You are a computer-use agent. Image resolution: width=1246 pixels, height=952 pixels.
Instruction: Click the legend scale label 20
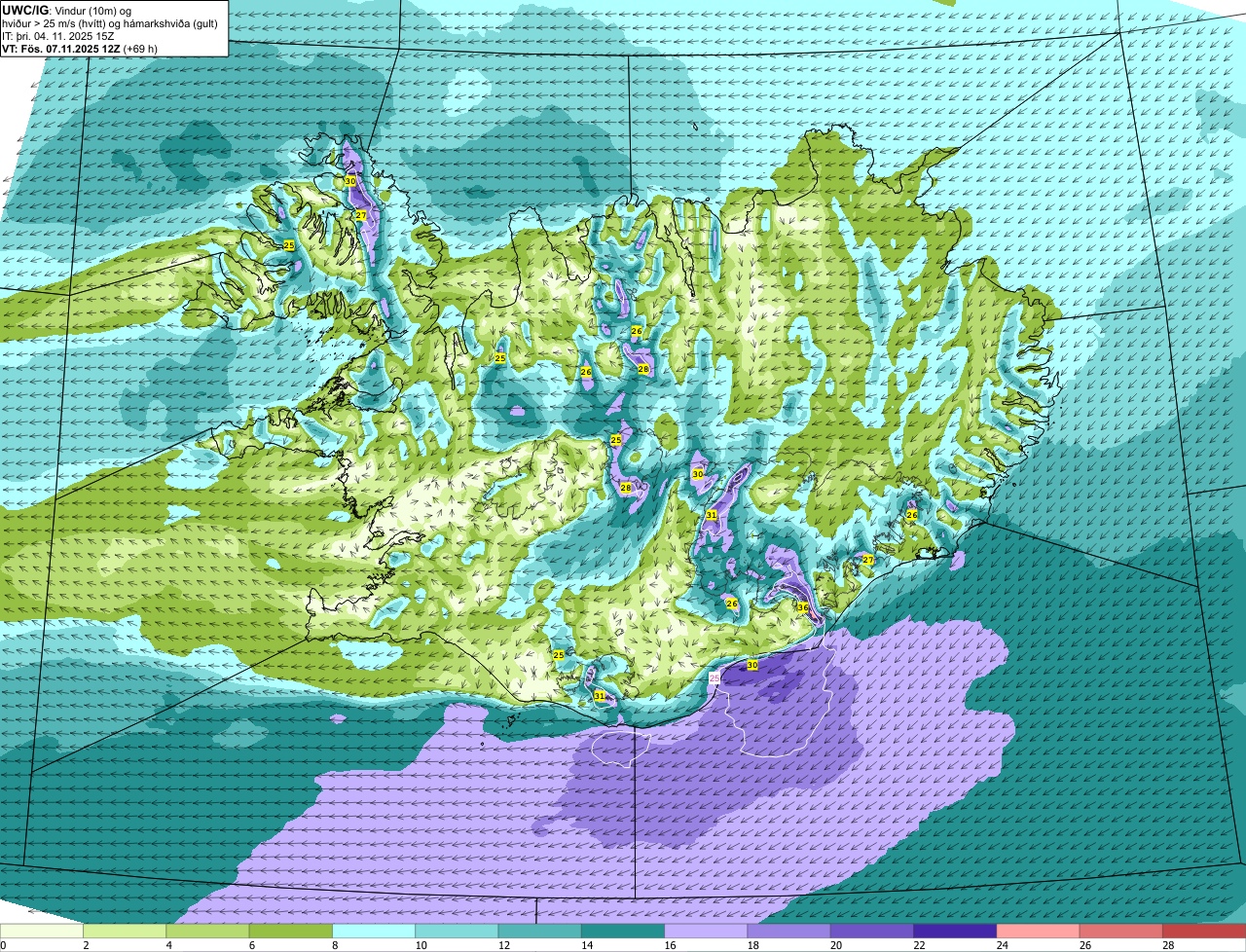pos(834,945)
